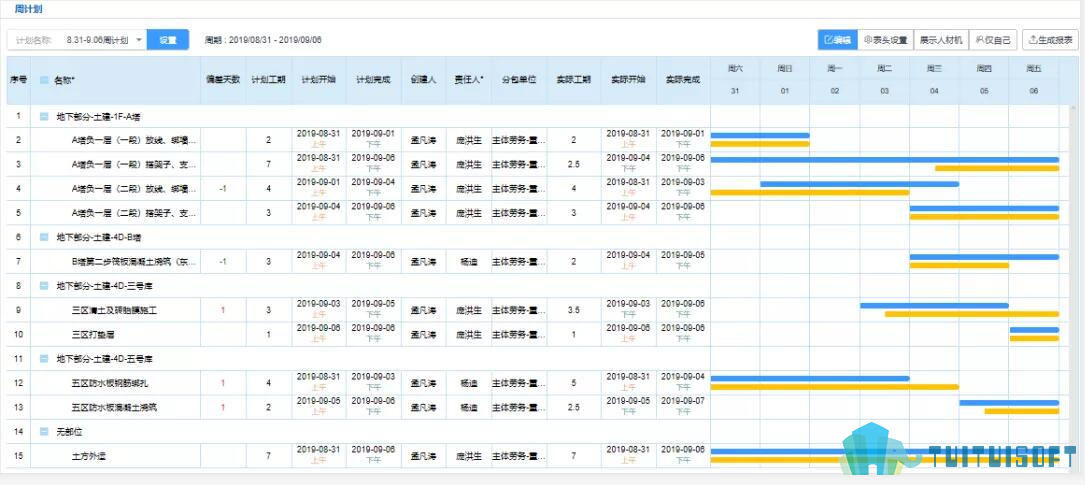
Task: Collapse the 地下部分-土建-1F-A塔 group
Action: 44,117
